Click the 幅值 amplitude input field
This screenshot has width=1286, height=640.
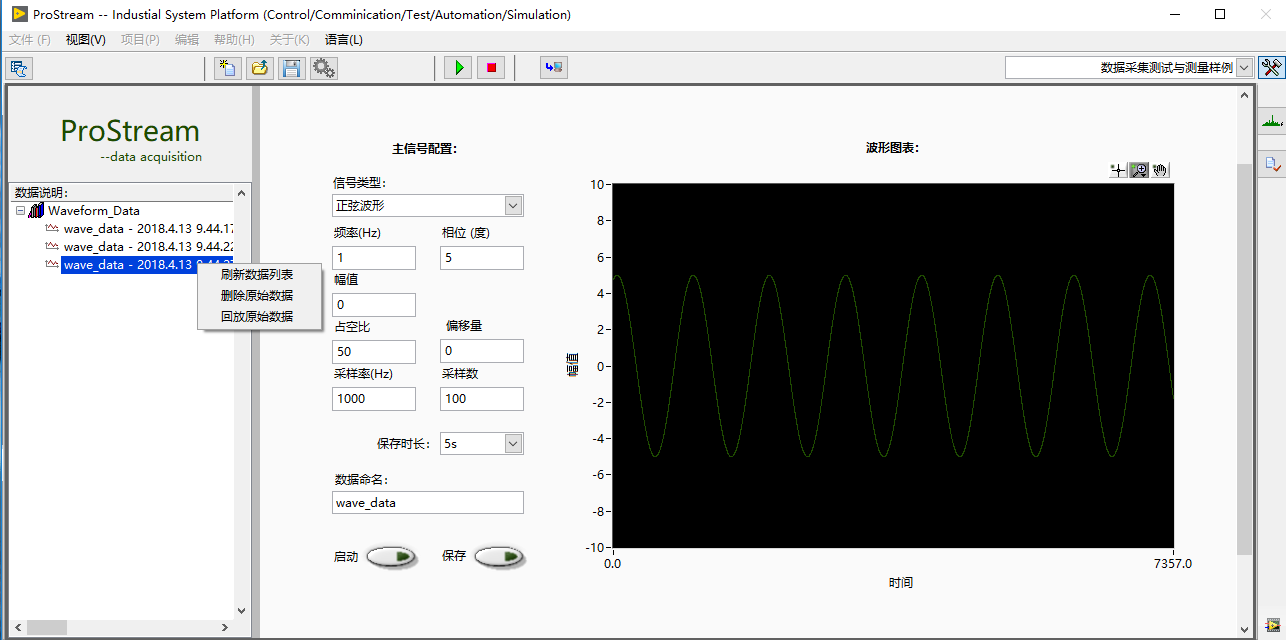(x=374, y=305)
